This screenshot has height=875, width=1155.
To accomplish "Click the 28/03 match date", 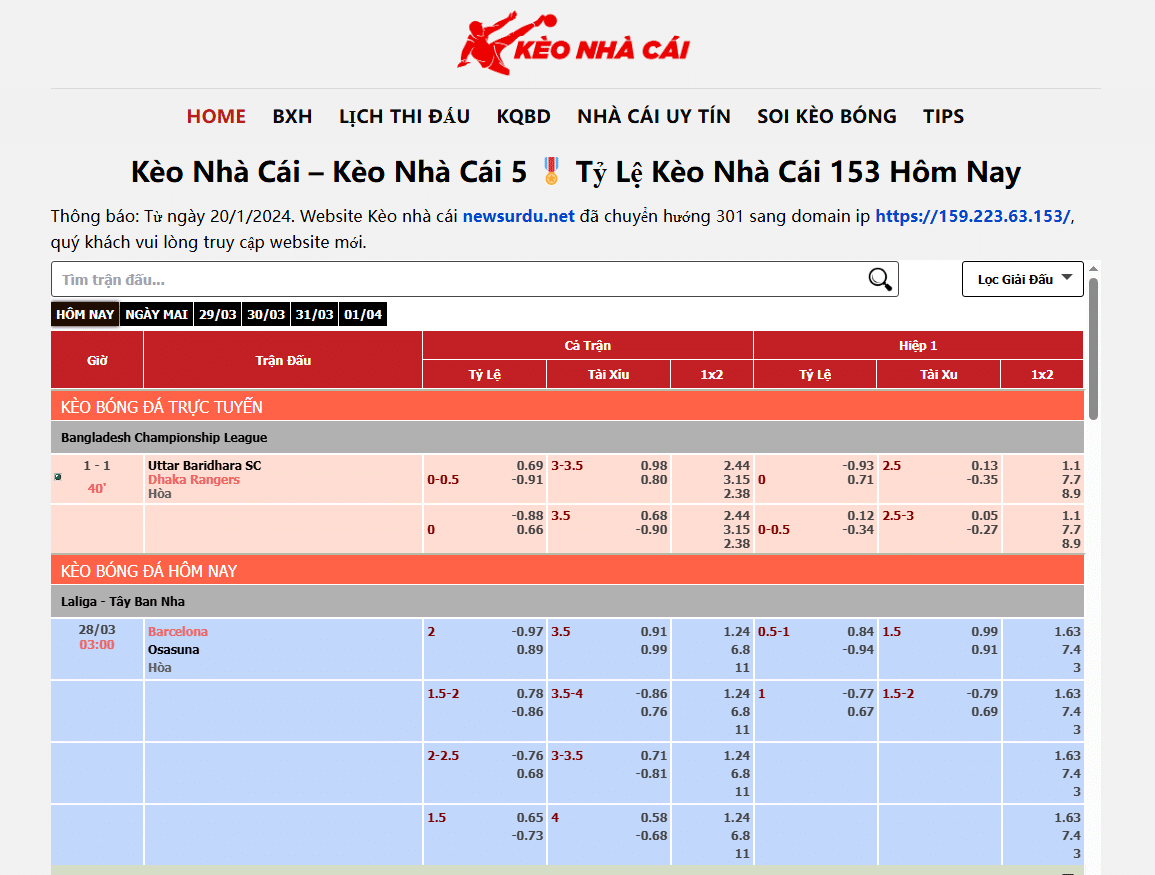I will tap(96, 630).
